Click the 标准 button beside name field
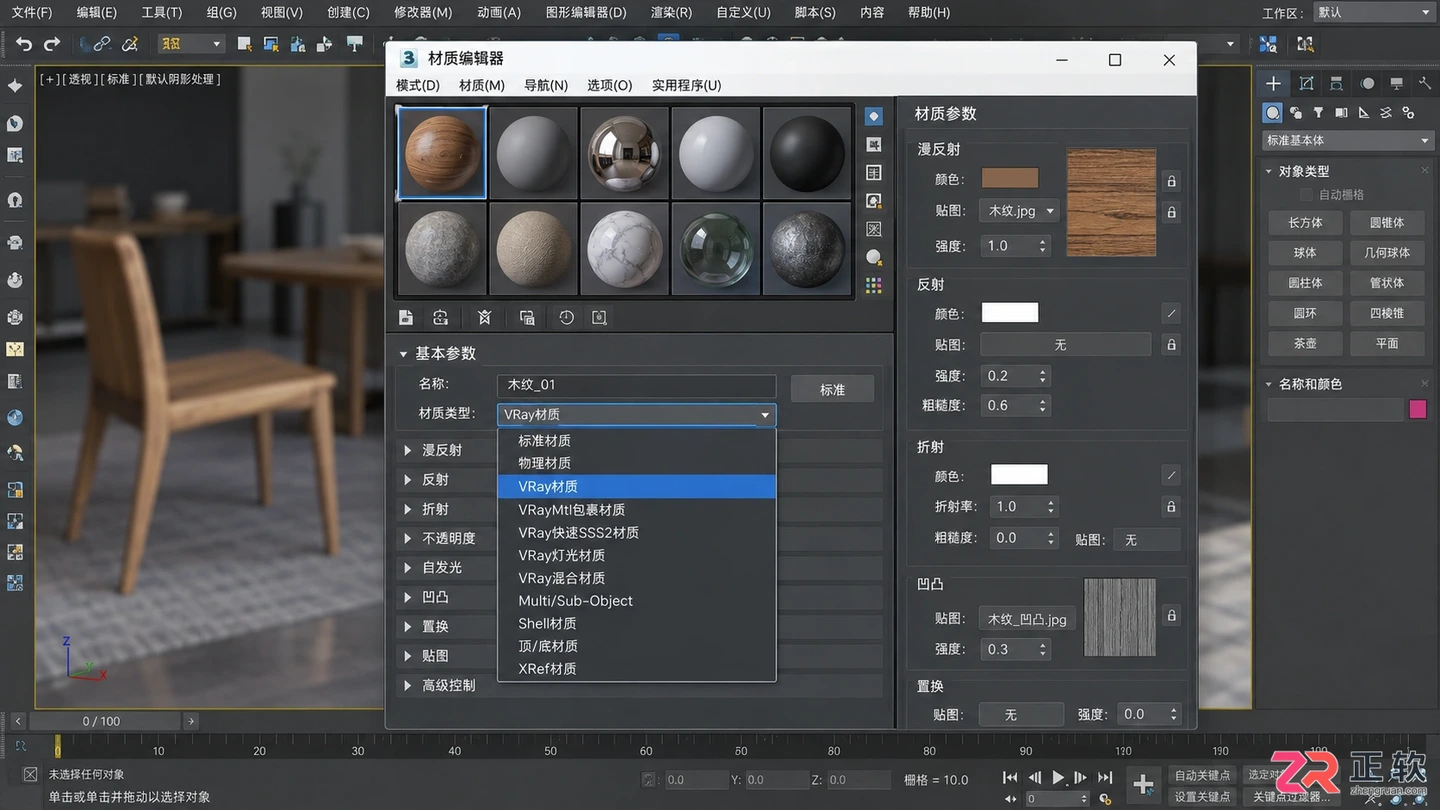The width and height of the screenshot is (1440, 810). coord(832,389)
